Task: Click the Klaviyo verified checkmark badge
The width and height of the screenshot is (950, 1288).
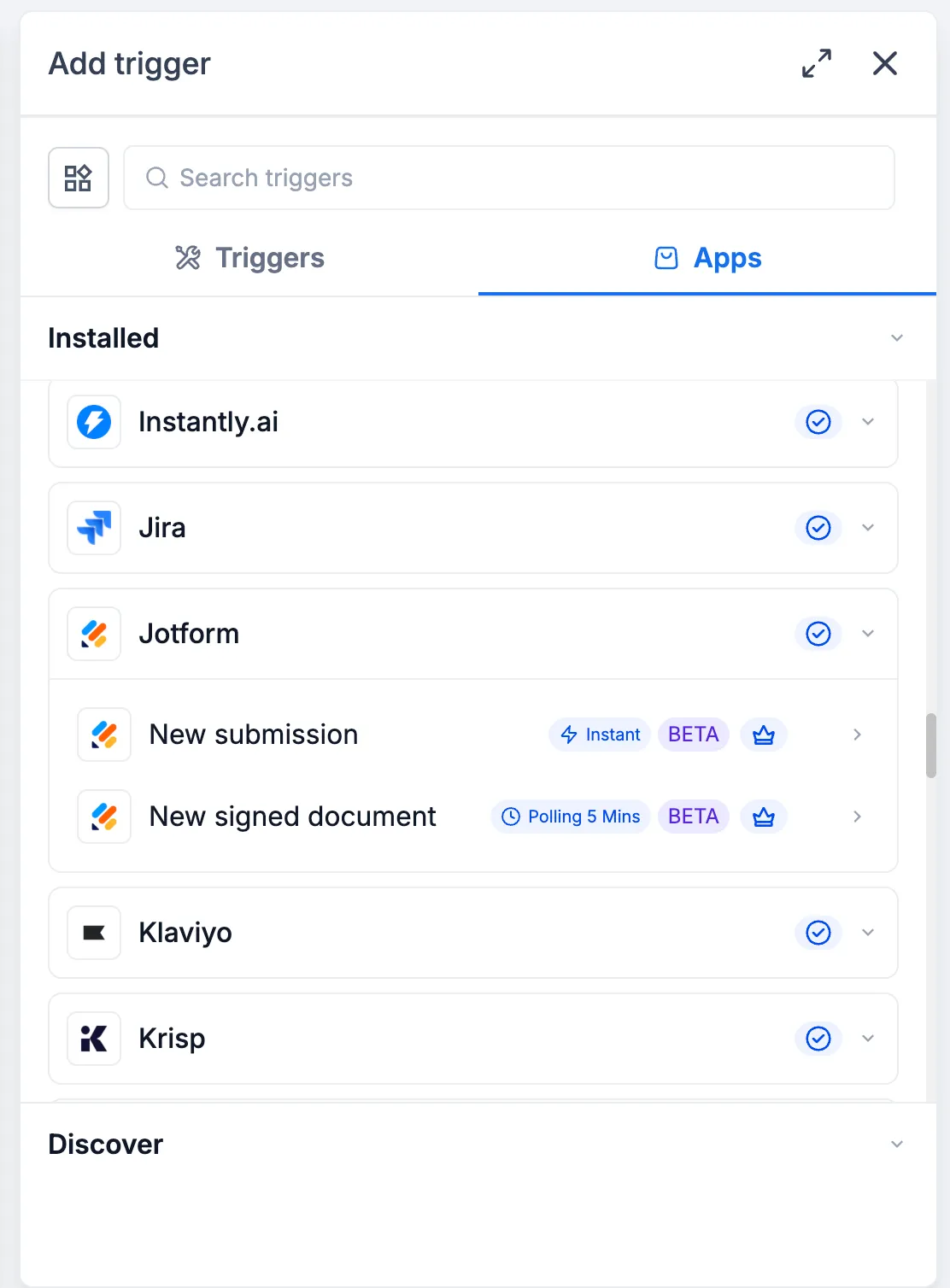Action: [x=818, y=933]
